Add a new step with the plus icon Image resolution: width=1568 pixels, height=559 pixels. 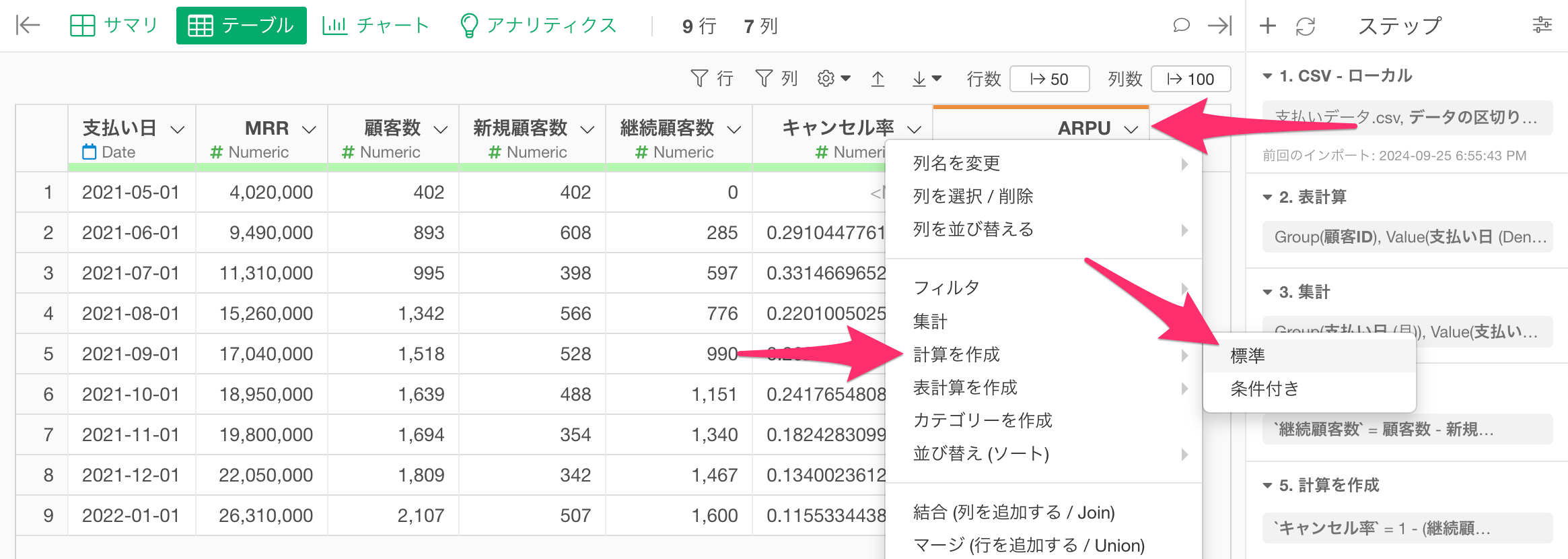(1268, 26)
